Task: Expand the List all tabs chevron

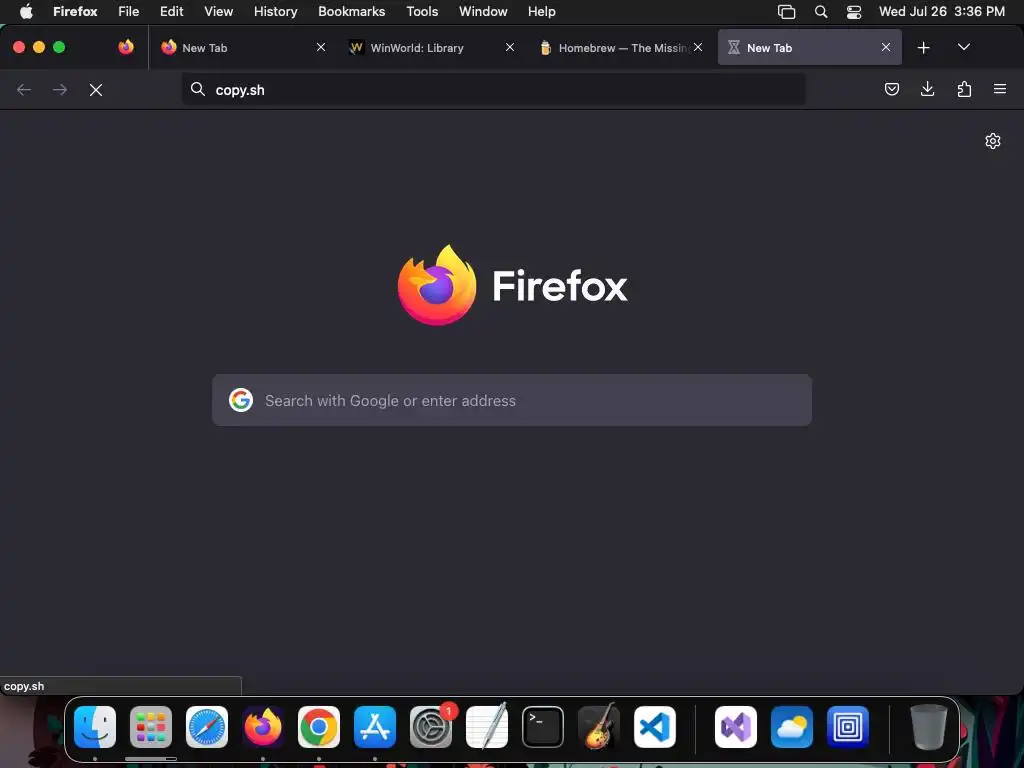Action: coord(963,47)
